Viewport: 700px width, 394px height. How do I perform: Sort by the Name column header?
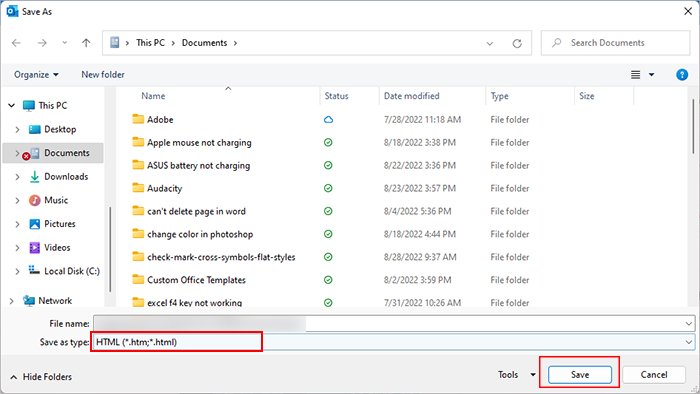[x=153, y=96]
